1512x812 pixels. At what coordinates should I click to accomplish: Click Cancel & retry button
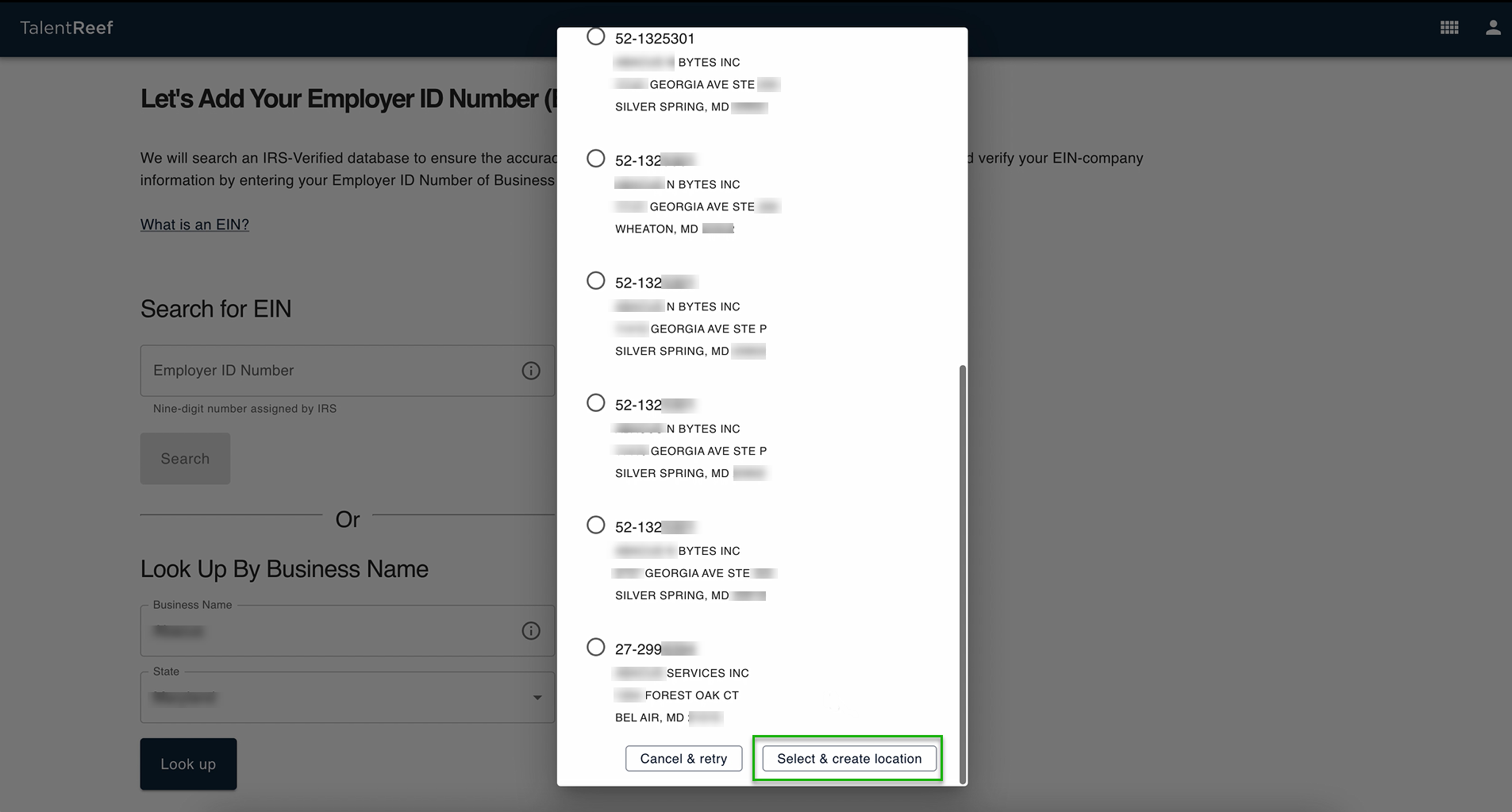tap(683, 759)
